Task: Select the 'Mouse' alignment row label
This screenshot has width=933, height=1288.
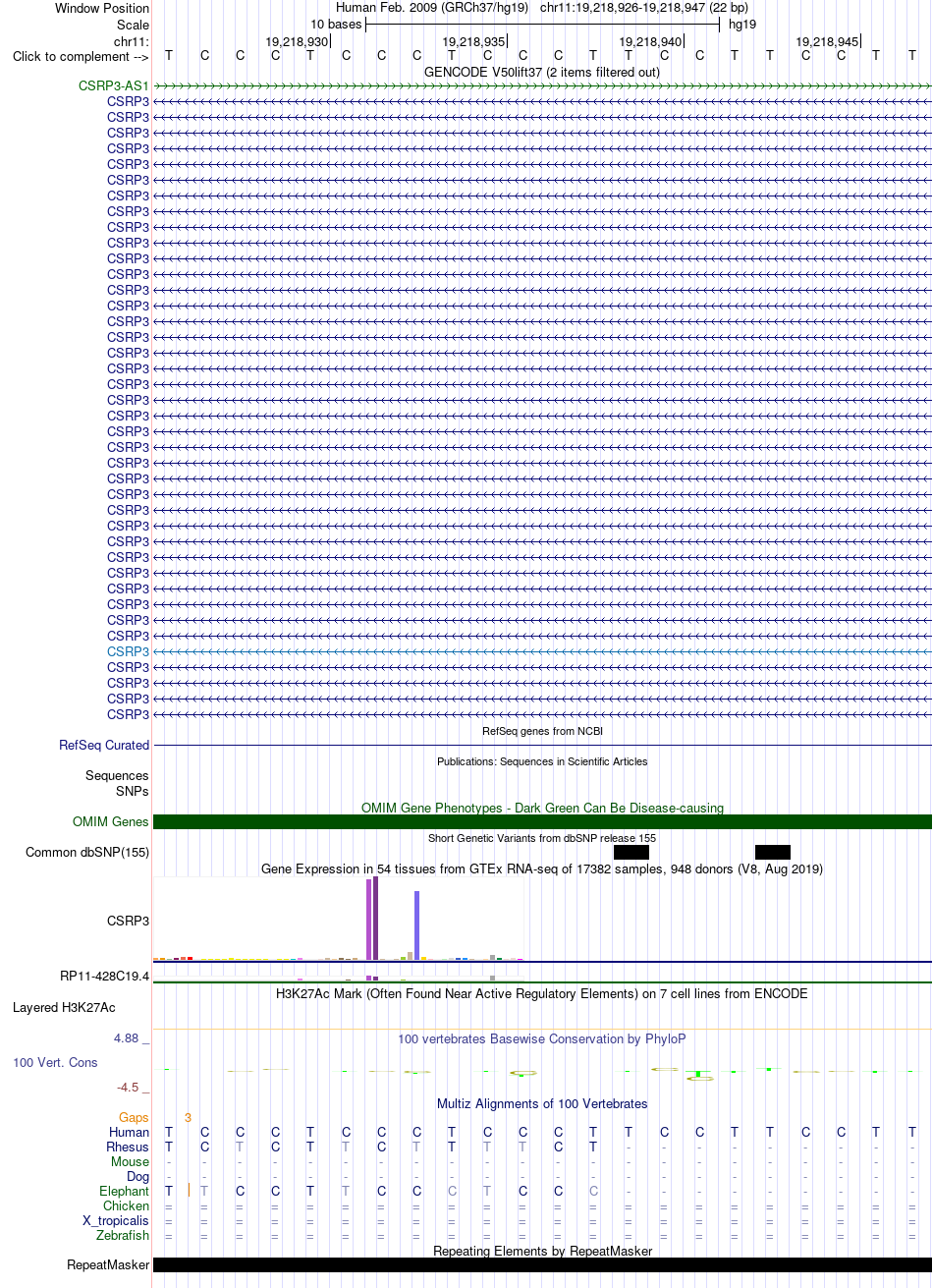Action: (131, 1161)
